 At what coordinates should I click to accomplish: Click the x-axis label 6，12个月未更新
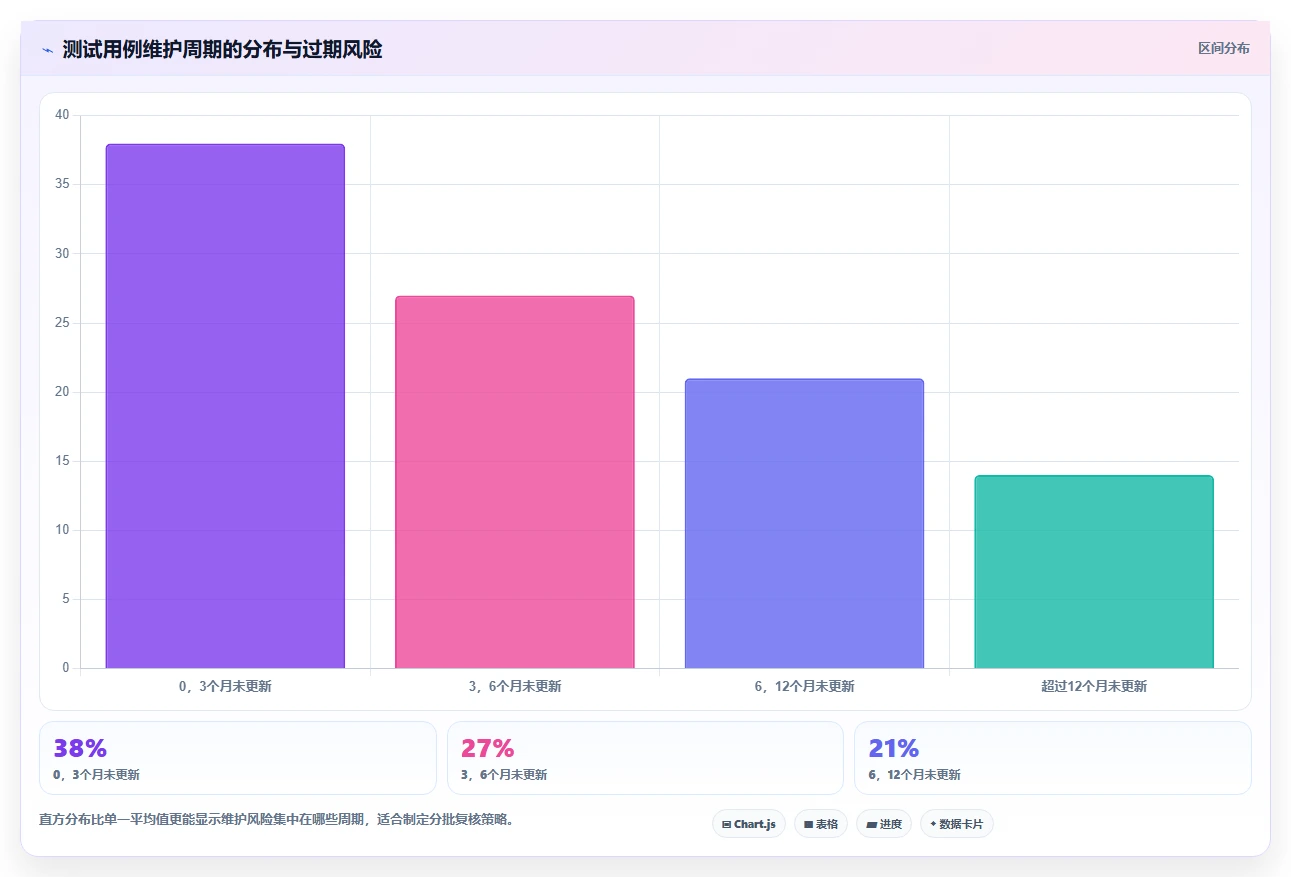click(804, 686)
